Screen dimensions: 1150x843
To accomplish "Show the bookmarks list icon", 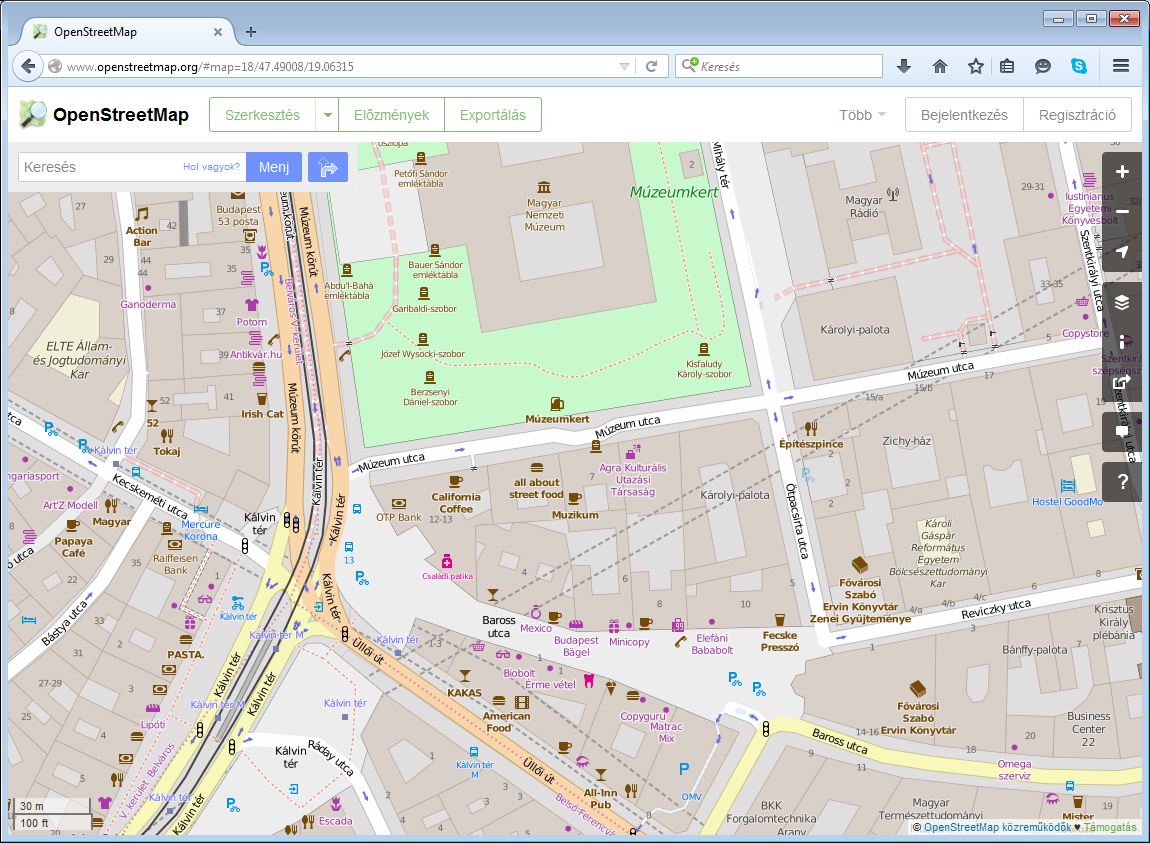I will [1008, 66].
